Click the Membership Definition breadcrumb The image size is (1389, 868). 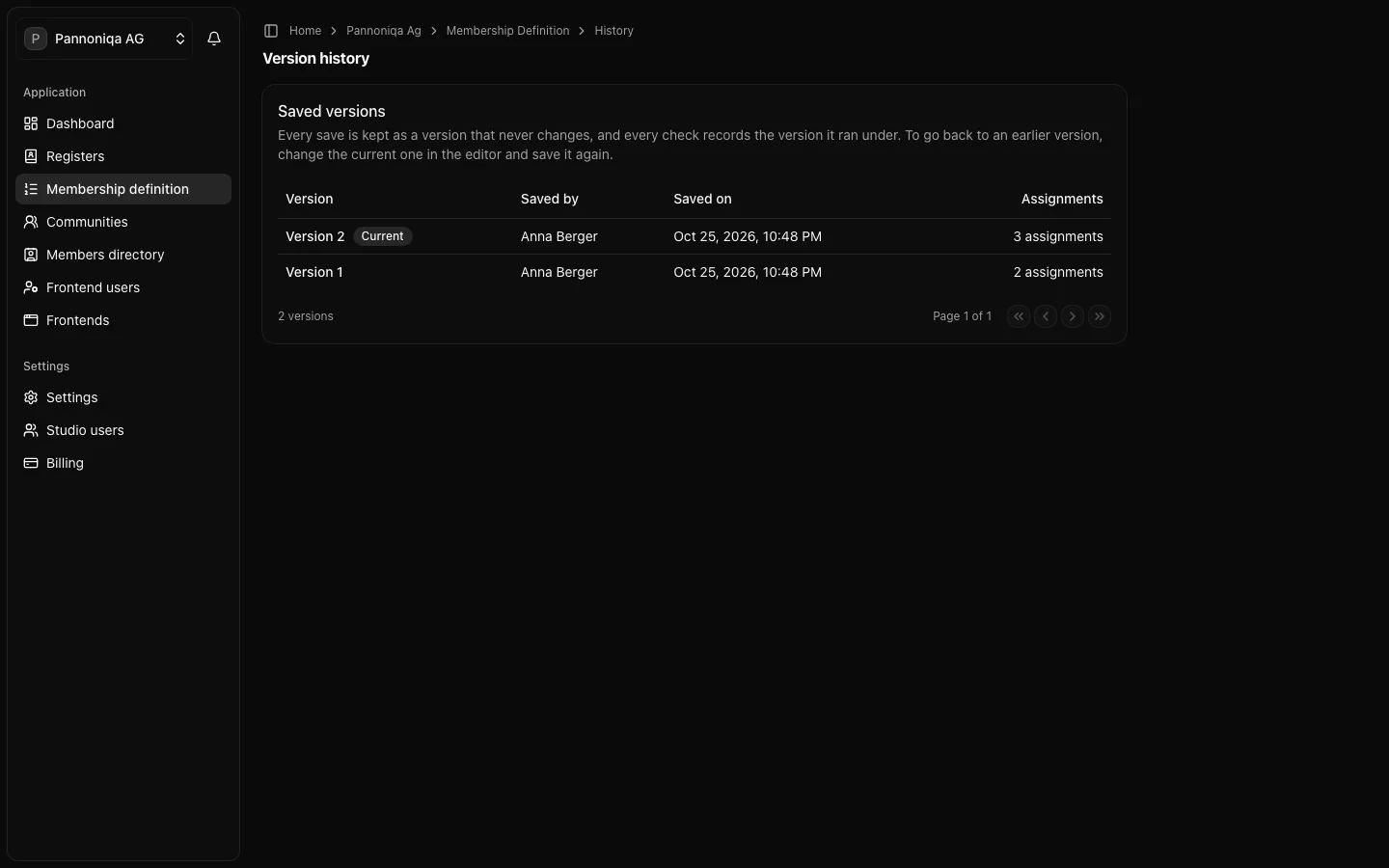click(507, 31)
